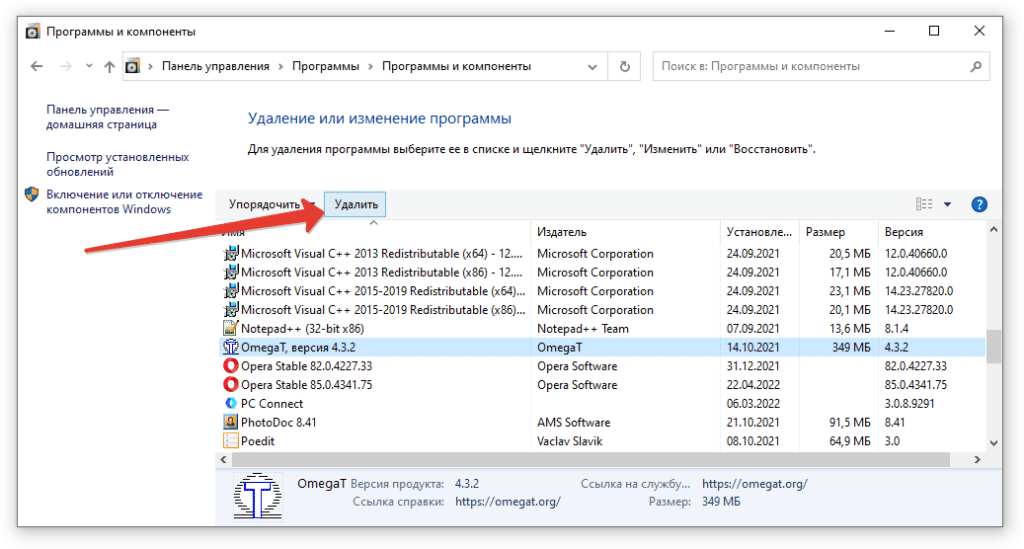1024x549 pixels.
Task: Select the PC Connect row name
Action: (x=272, y=403)
